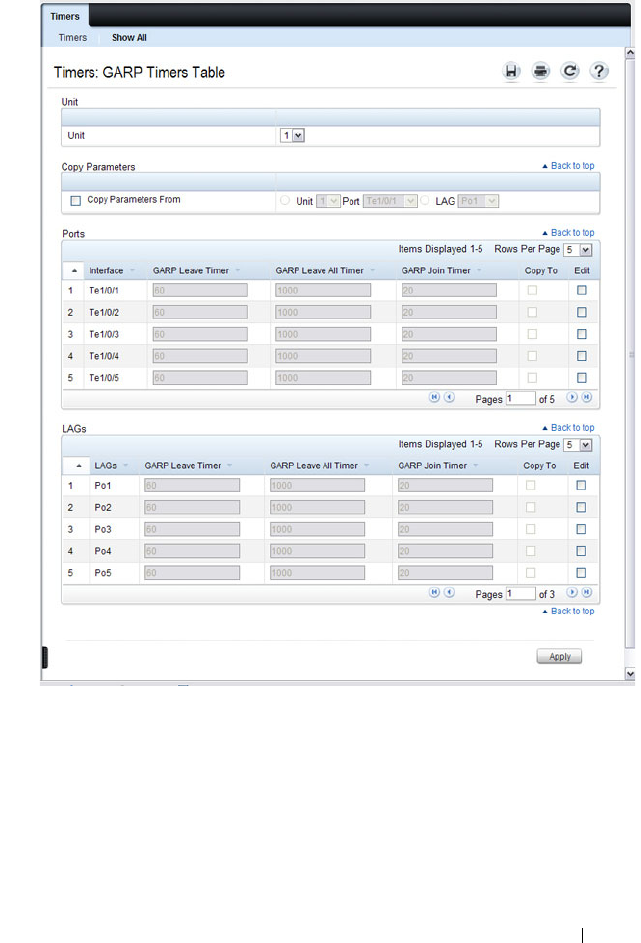
Task: Go to next page in LAGs table
Action: [572, 592]
